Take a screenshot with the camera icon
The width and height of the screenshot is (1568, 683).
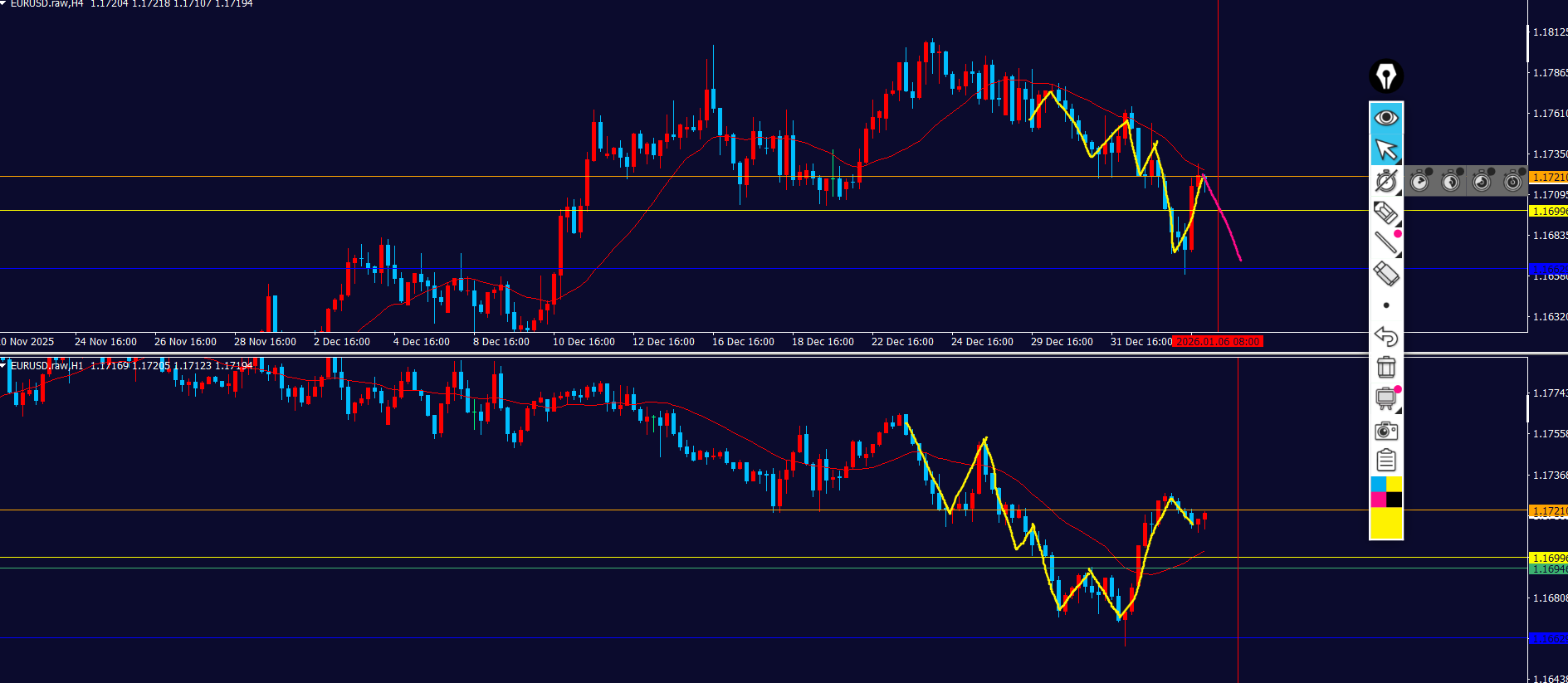click(x=1385, y=431)
